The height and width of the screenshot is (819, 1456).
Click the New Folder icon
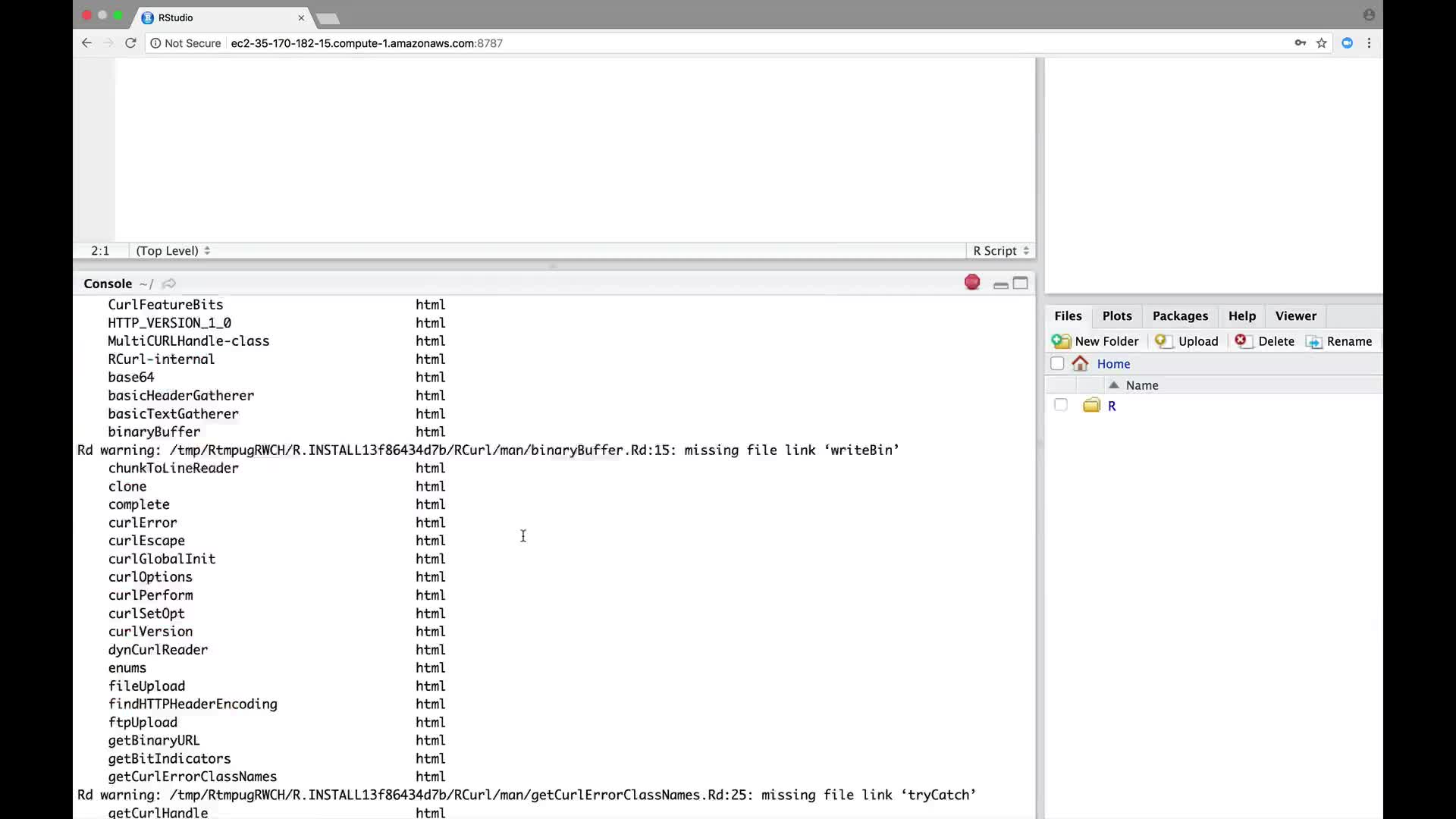pyautogui.click(x=1061, y=341)
